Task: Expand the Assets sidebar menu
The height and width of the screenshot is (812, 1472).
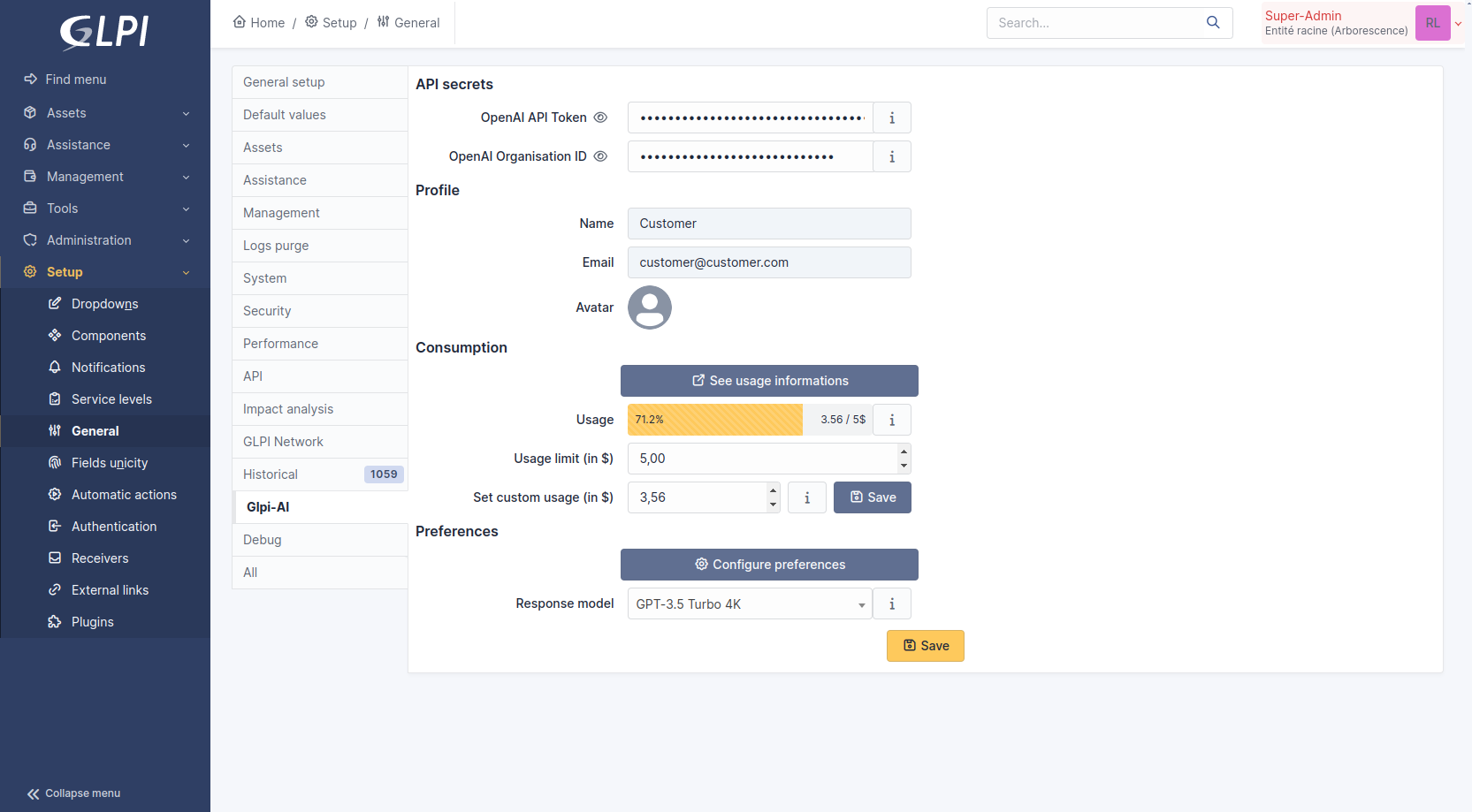Action: click(105, 113)
